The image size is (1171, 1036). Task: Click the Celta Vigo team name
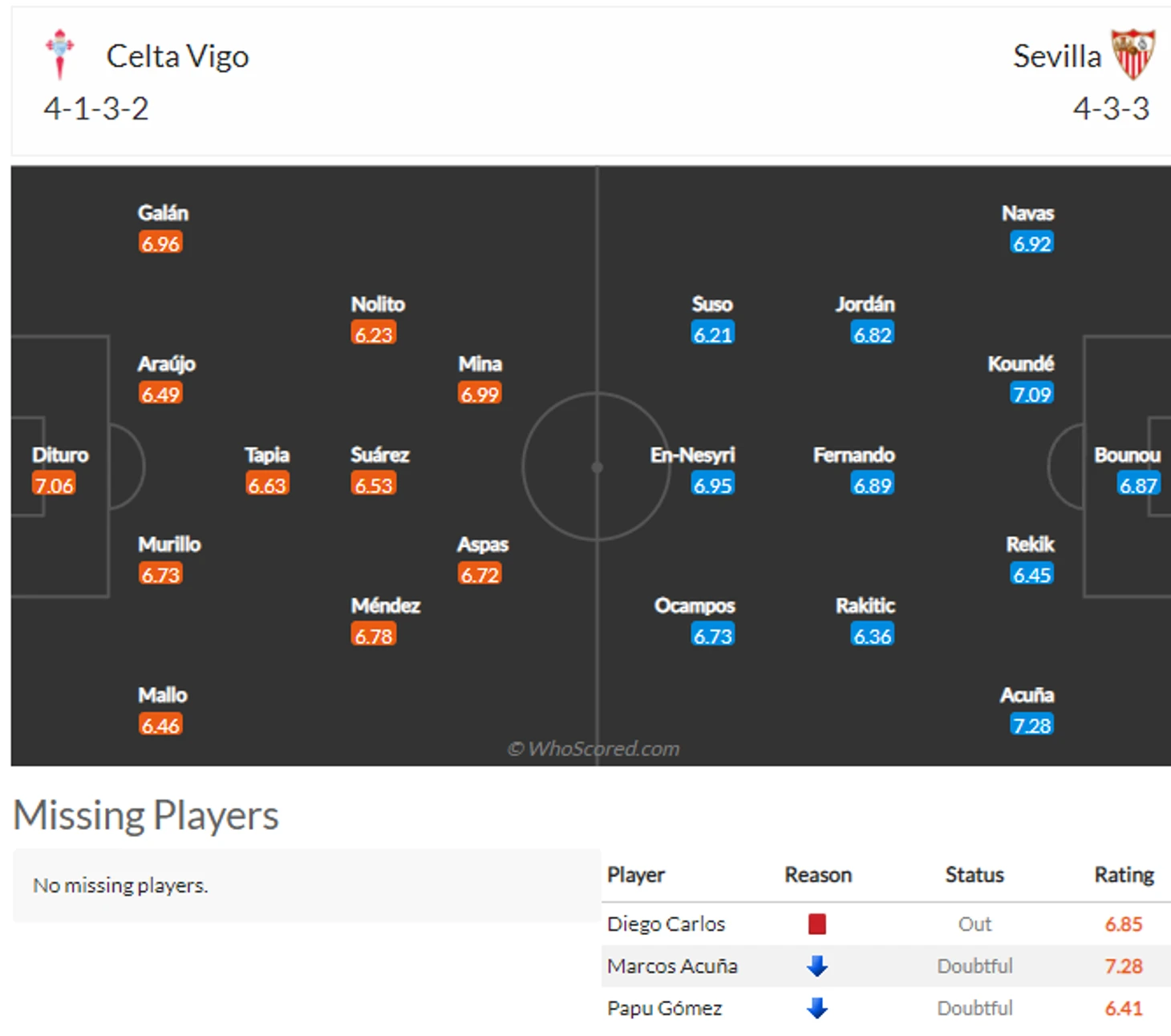pyautogui.click(x=177, y=56)
